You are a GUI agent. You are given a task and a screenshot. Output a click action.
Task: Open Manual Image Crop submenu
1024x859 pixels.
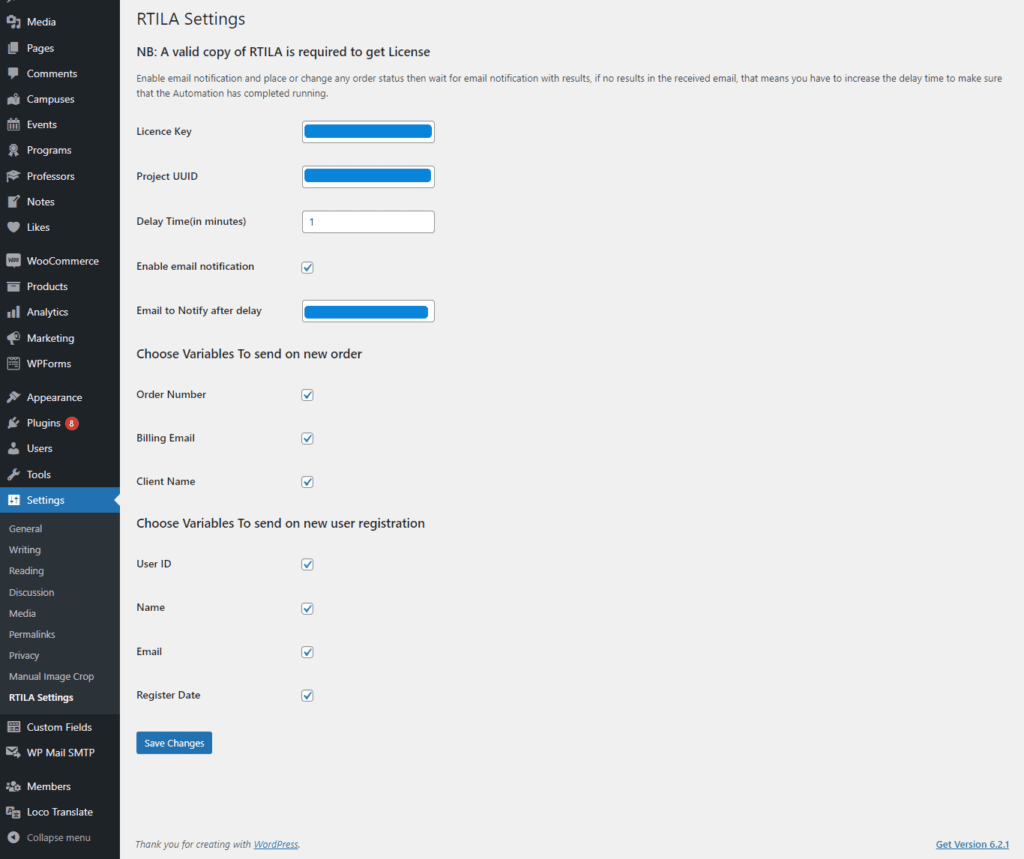tap(52, 676)
